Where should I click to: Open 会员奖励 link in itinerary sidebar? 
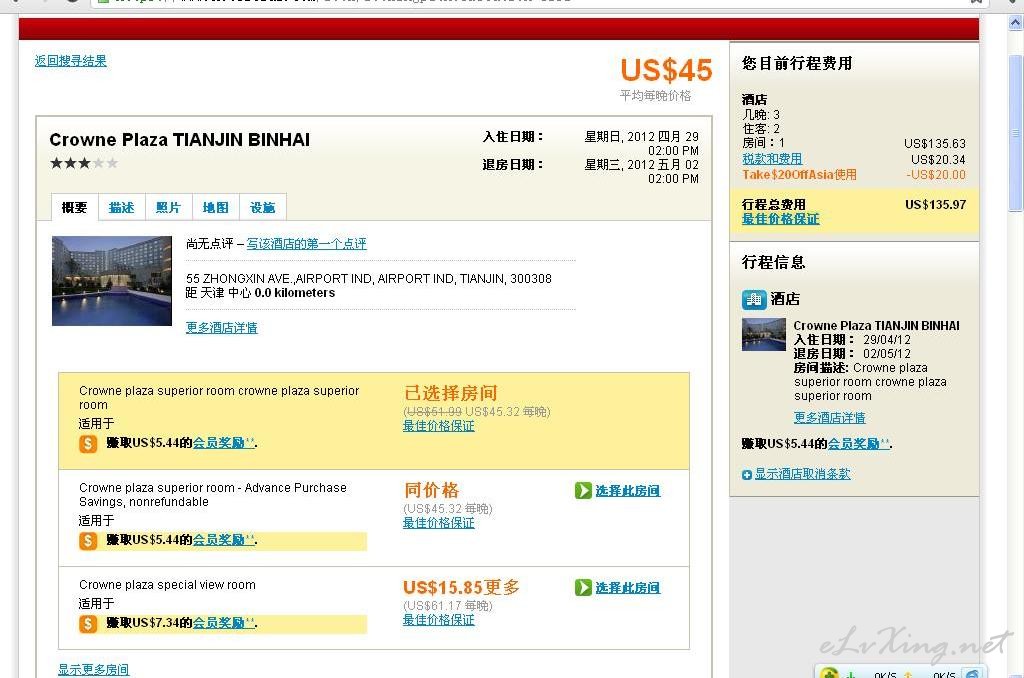858,444
